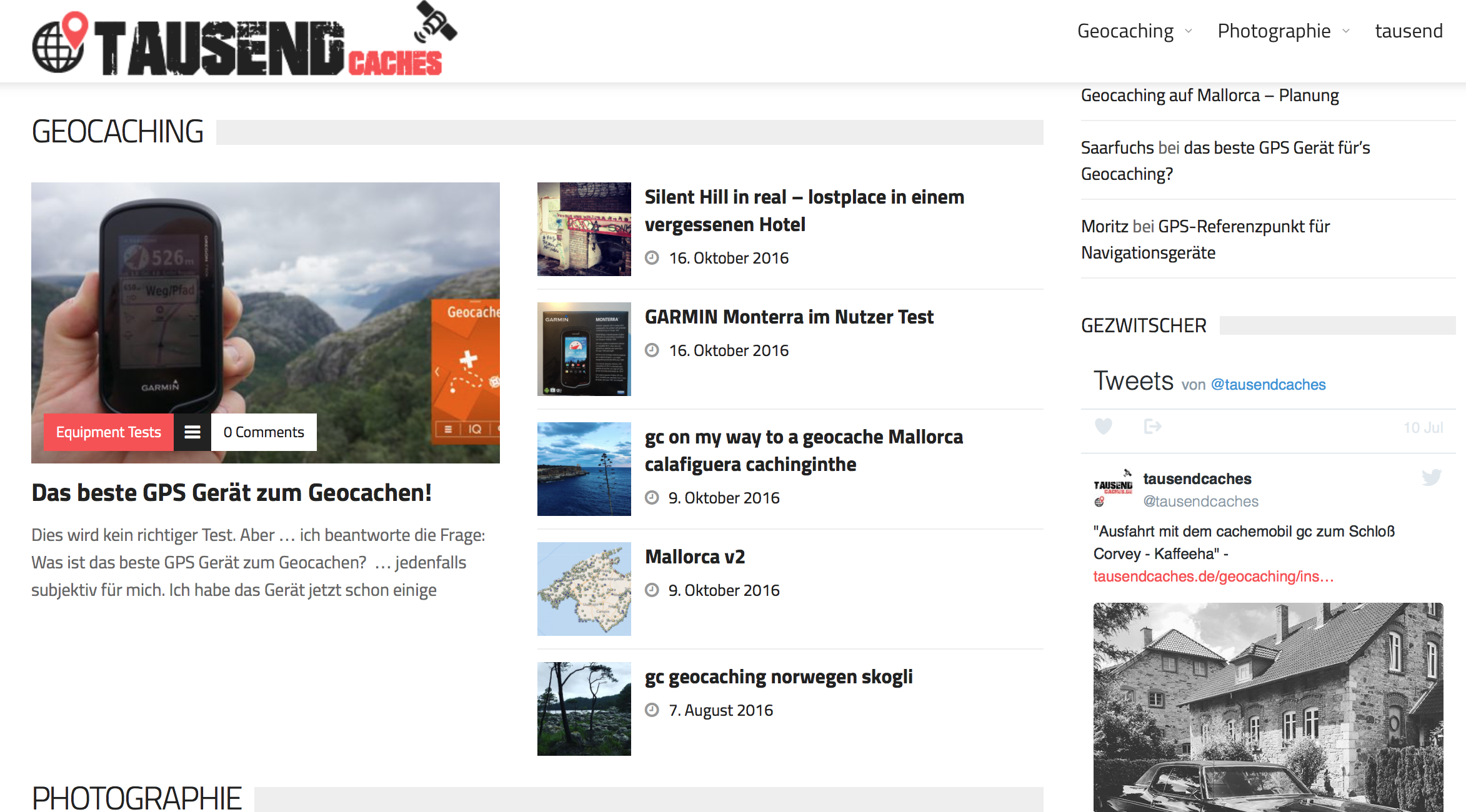Screen dimensions: 1466x812
Task: Click the GEZWITSCHER widget heading
Action: click(x=1144, y=325)
